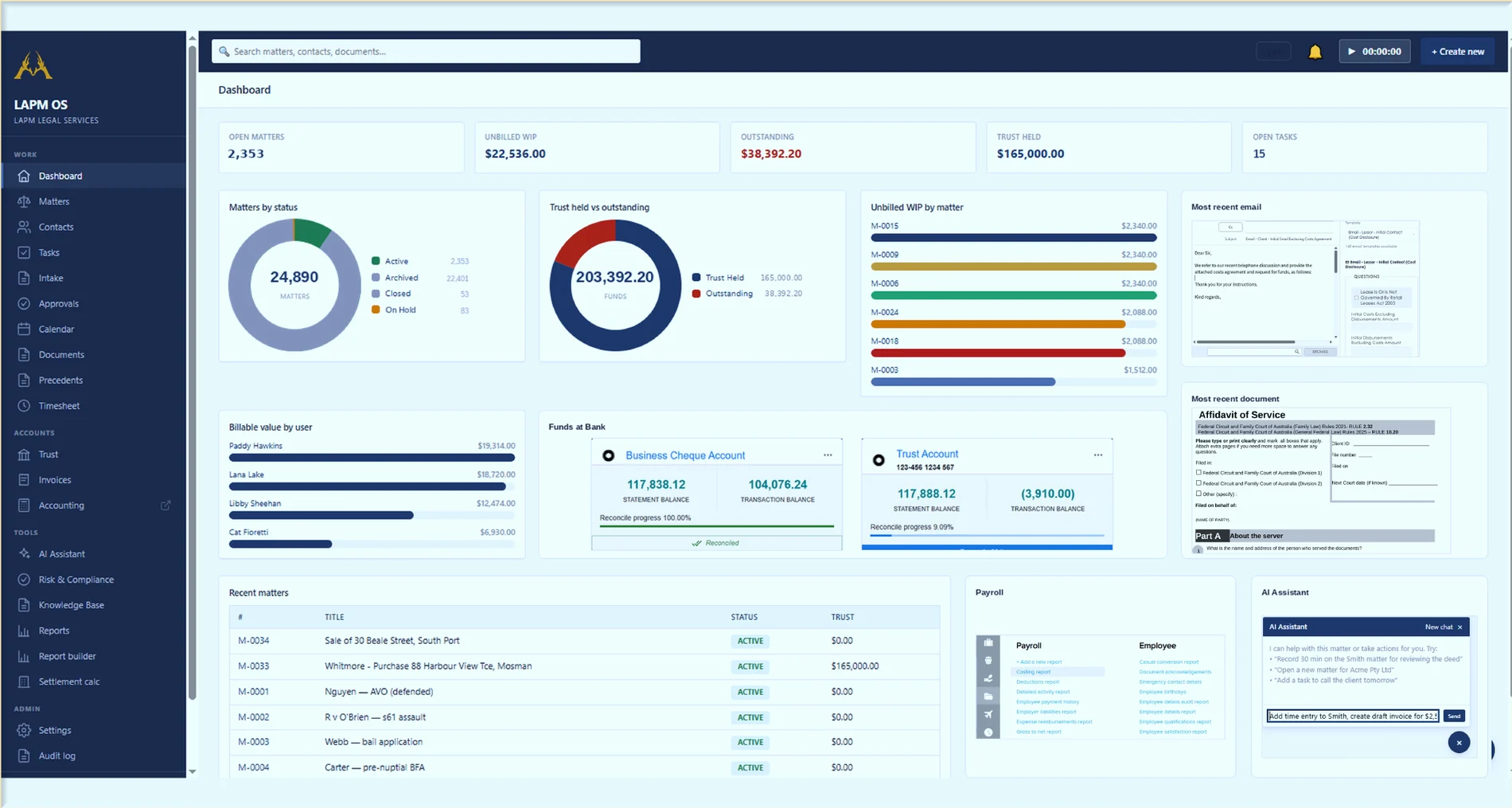This screenshot has height=808, width=1512.
Task: Open Business Cheque Account options menu
Action: coord(828,455)
